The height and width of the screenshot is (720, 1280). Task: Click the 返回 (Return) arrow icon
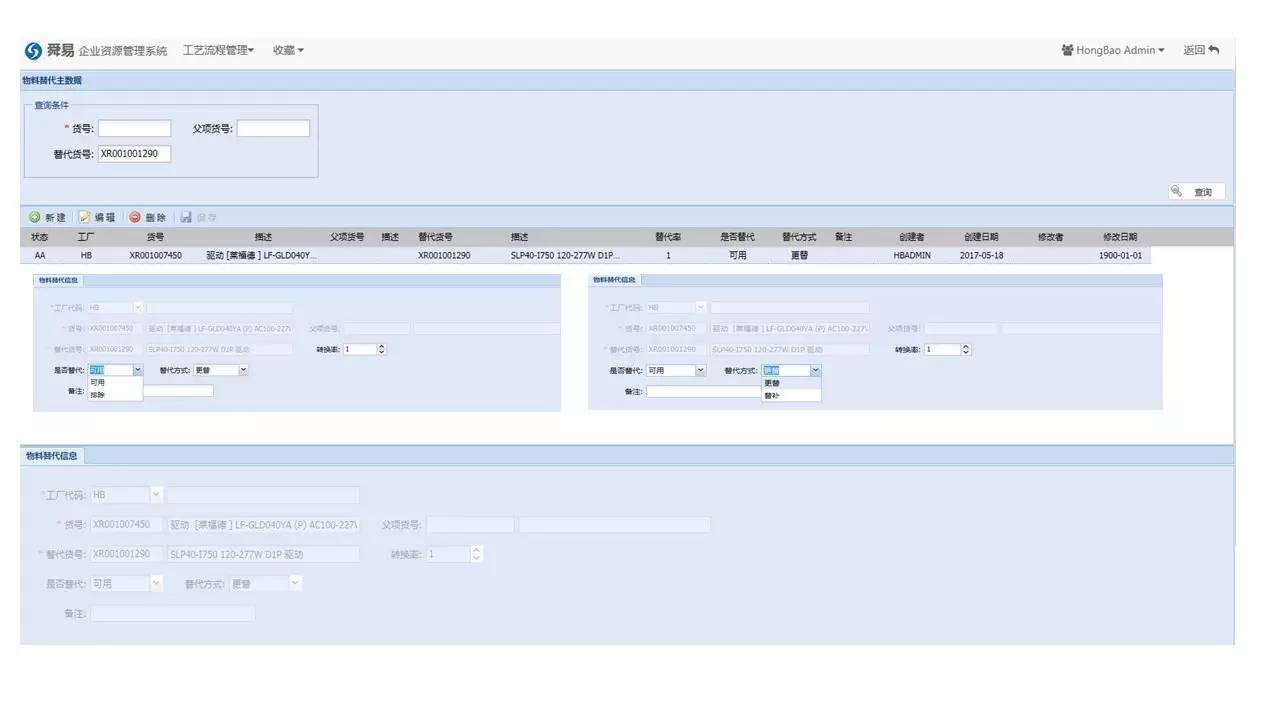(x=1214, y=50)
